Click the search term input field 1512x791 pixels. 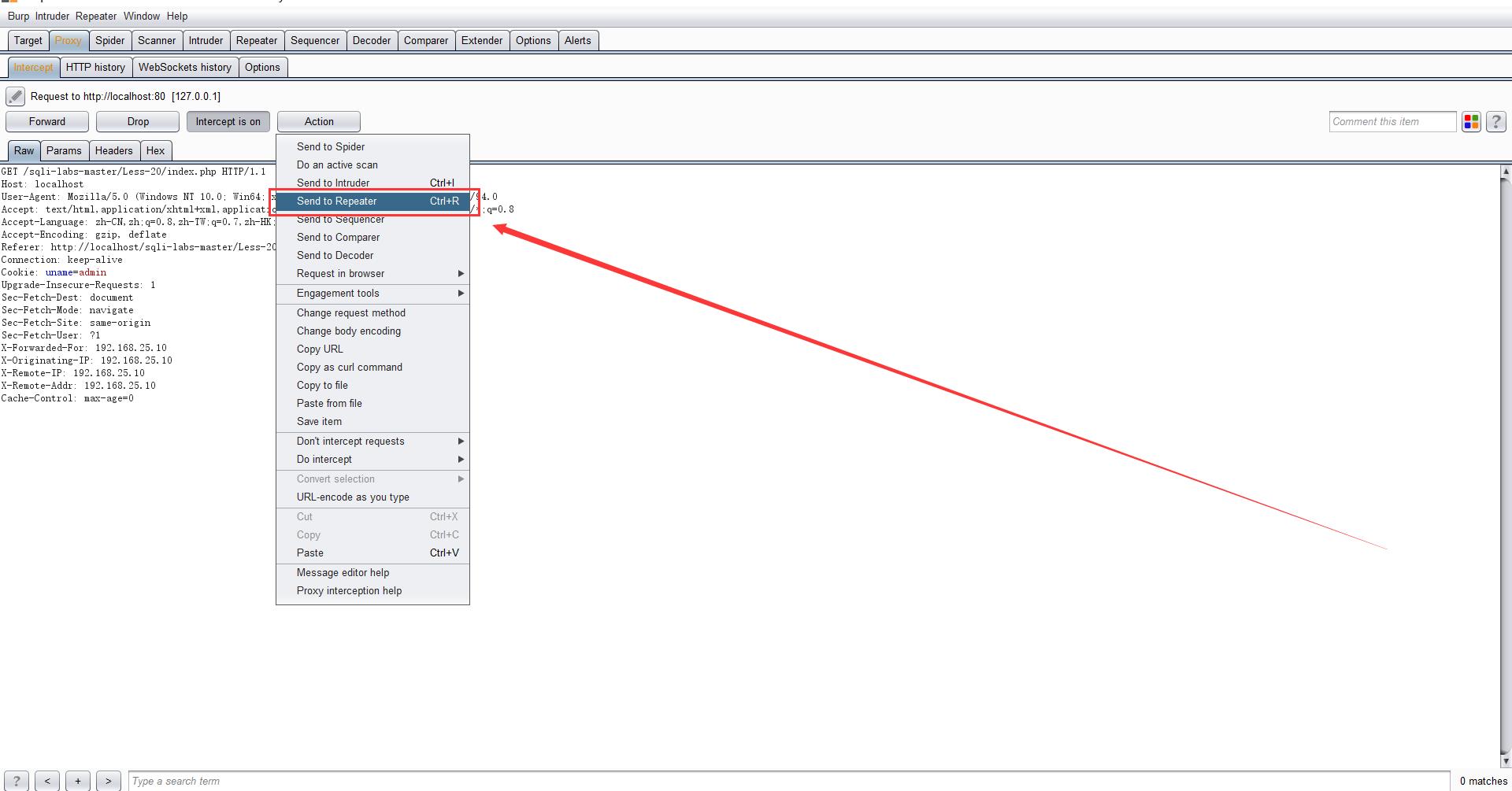coord(788,781)
